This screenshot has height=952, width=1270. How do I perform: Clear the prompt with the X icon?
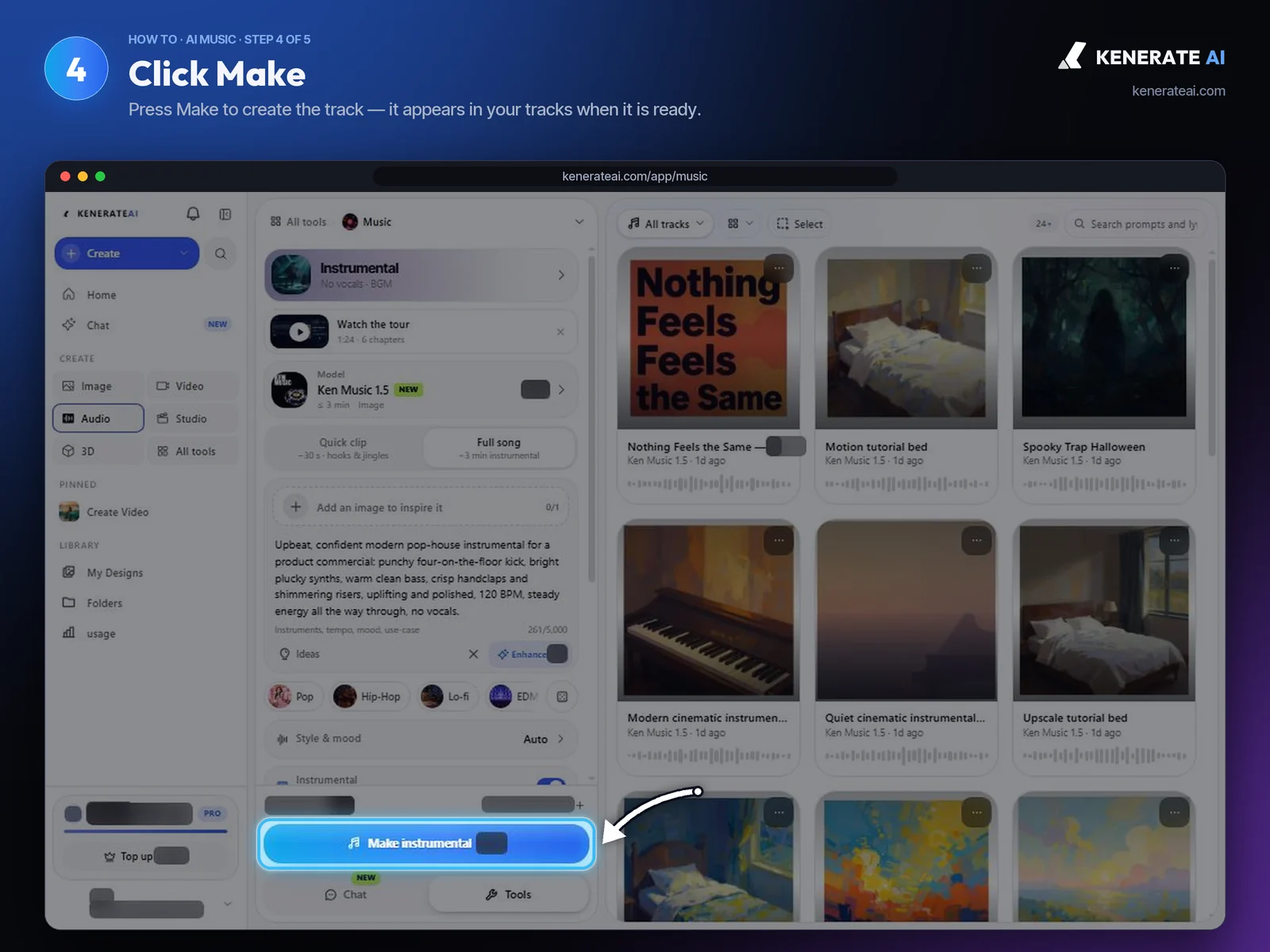473,654
